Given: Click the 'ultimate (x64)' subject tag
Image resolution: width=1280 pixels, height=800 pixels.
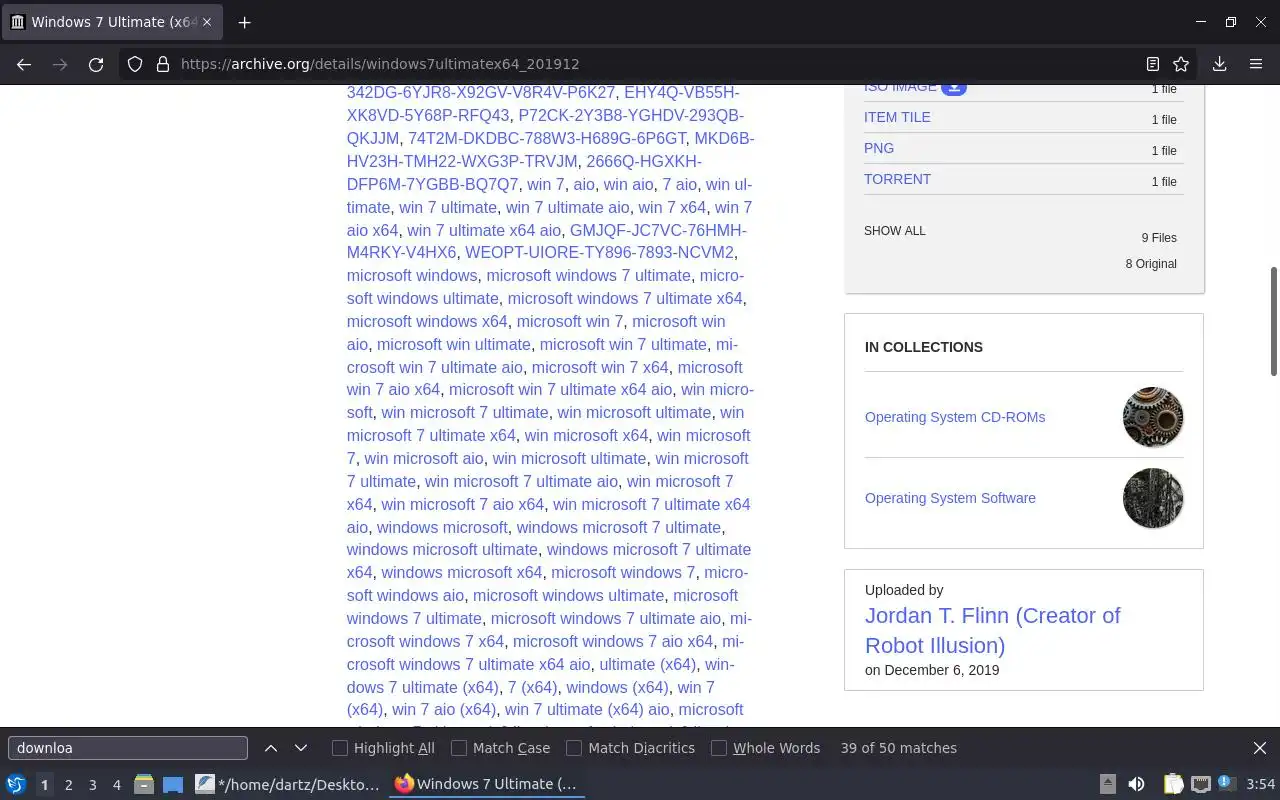Looking at the screenshot, I should [x=647, y=664].
